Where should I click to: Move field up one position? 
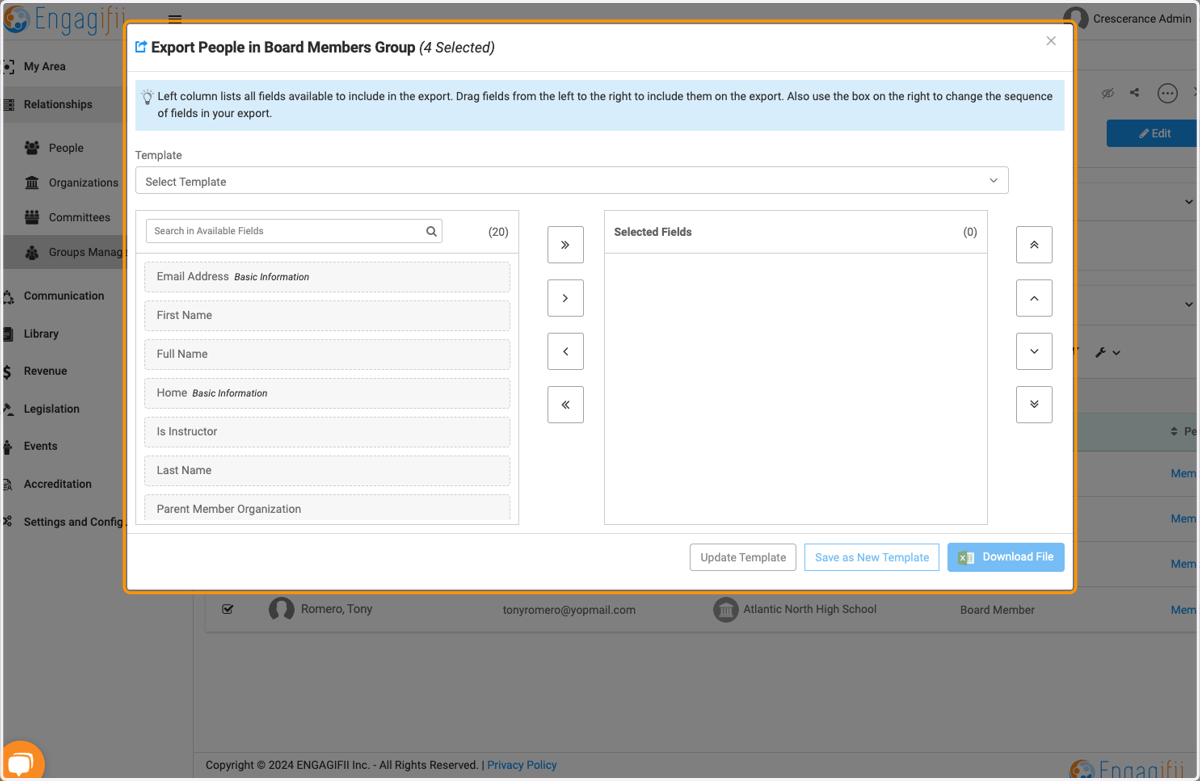tap(1034, 298)
